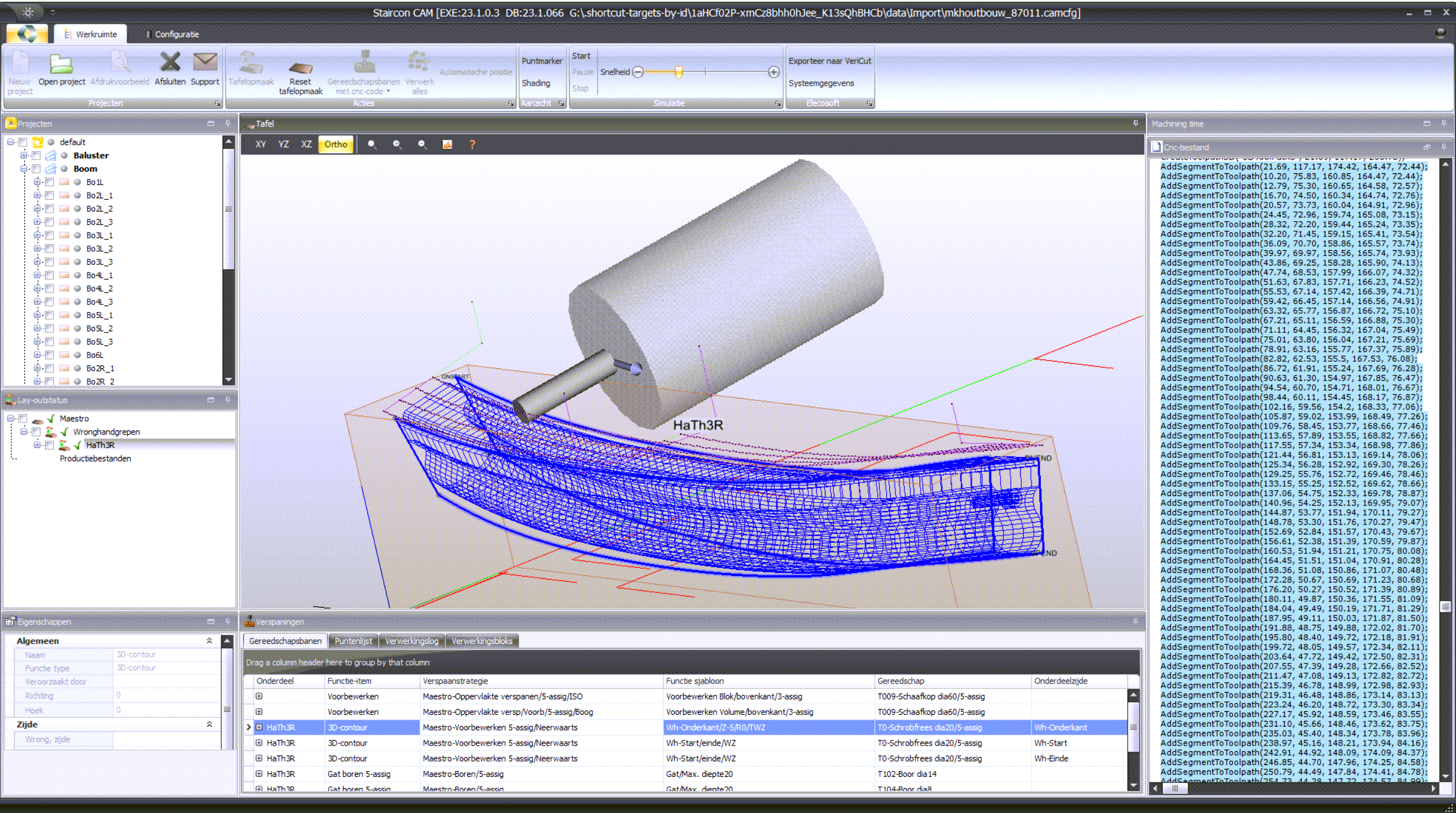Collapse the Algemeen properties section
Viewport: 1456px width, 813px height.
click(209, 640)
